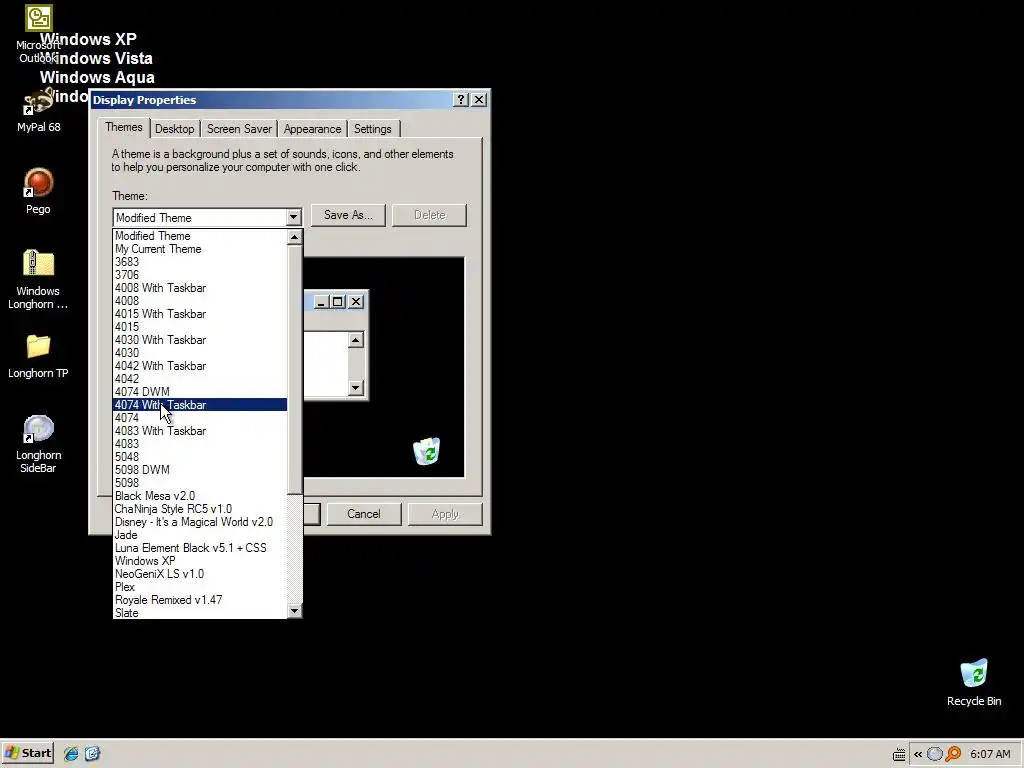The image size is (1024, 768).
Task: Select 4042 With Taskbar theme
Action: tap(200, 366)
